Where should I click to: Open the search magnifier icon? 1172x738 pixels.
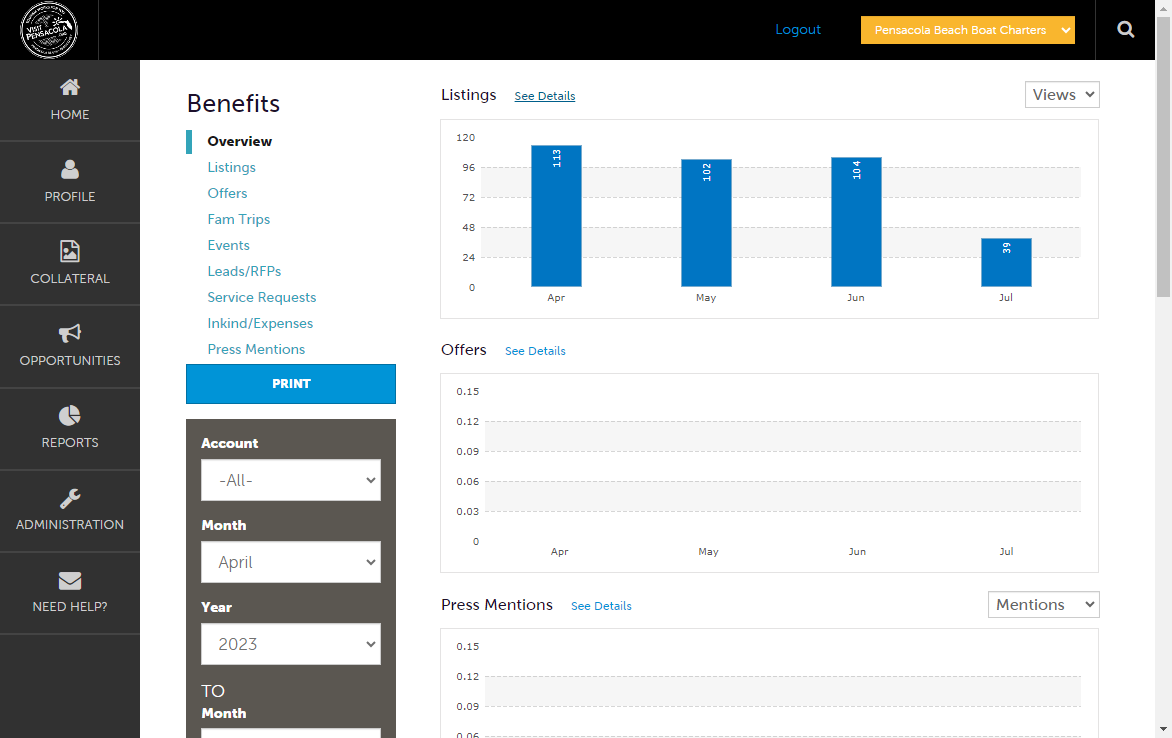pos(1126,29)
